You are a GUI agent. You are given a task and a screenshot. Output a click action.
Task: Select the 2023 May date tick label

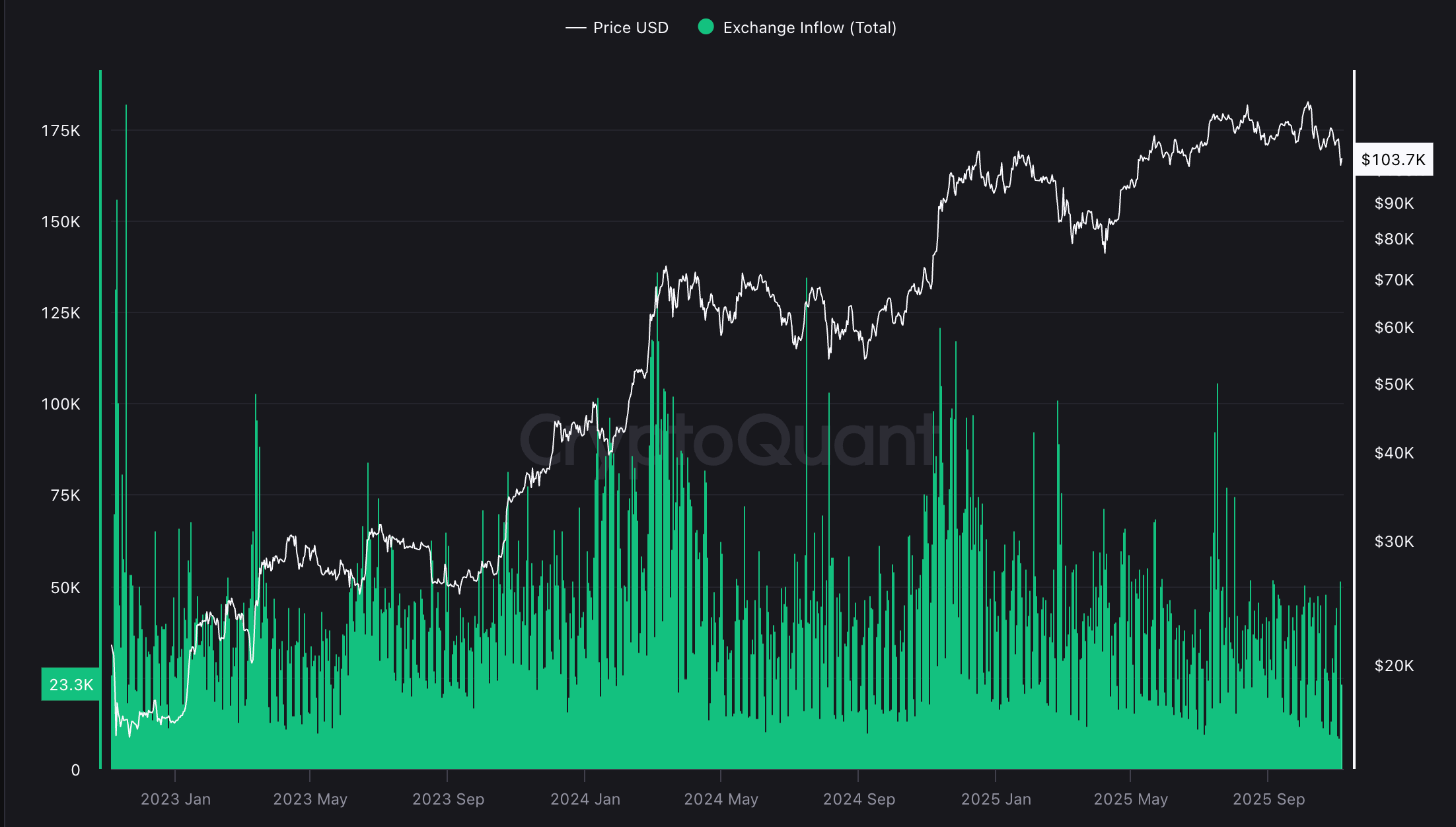pyautogui.click(x=310, y=799)
